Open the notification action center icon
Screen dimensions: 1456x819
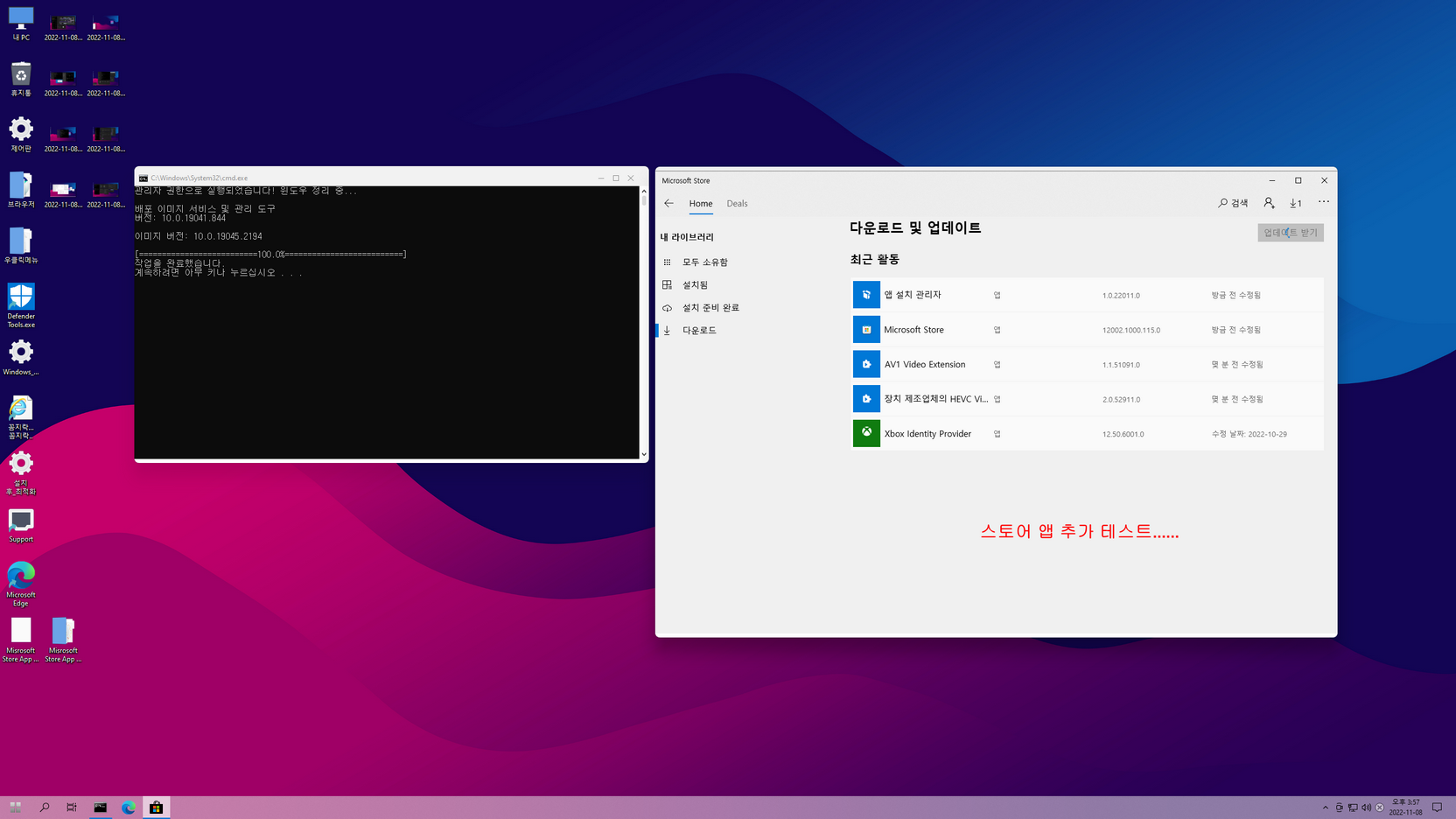pos(1437,808)
